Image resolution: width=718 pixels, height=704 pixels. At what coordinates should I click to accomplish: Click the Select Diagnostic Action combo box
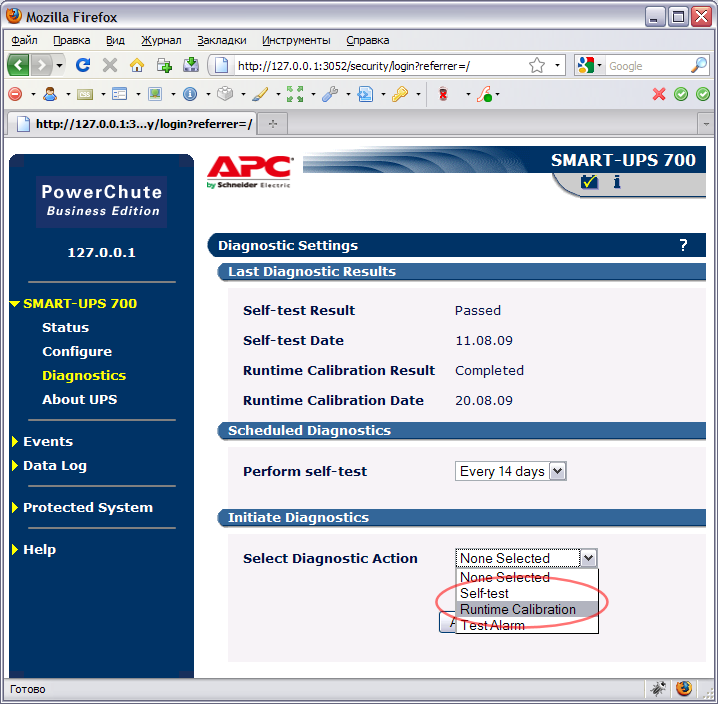526,558
